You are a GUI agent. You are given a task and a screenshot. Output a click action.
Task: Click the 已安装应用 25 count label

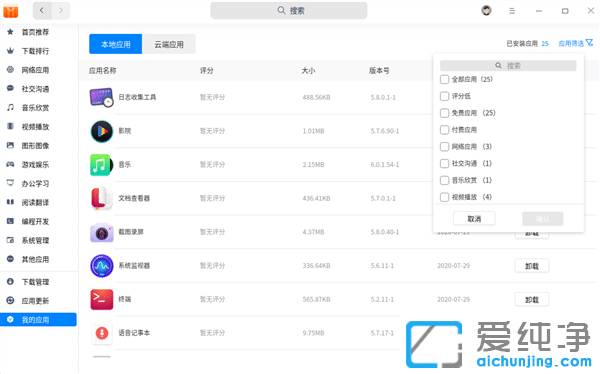527,44
